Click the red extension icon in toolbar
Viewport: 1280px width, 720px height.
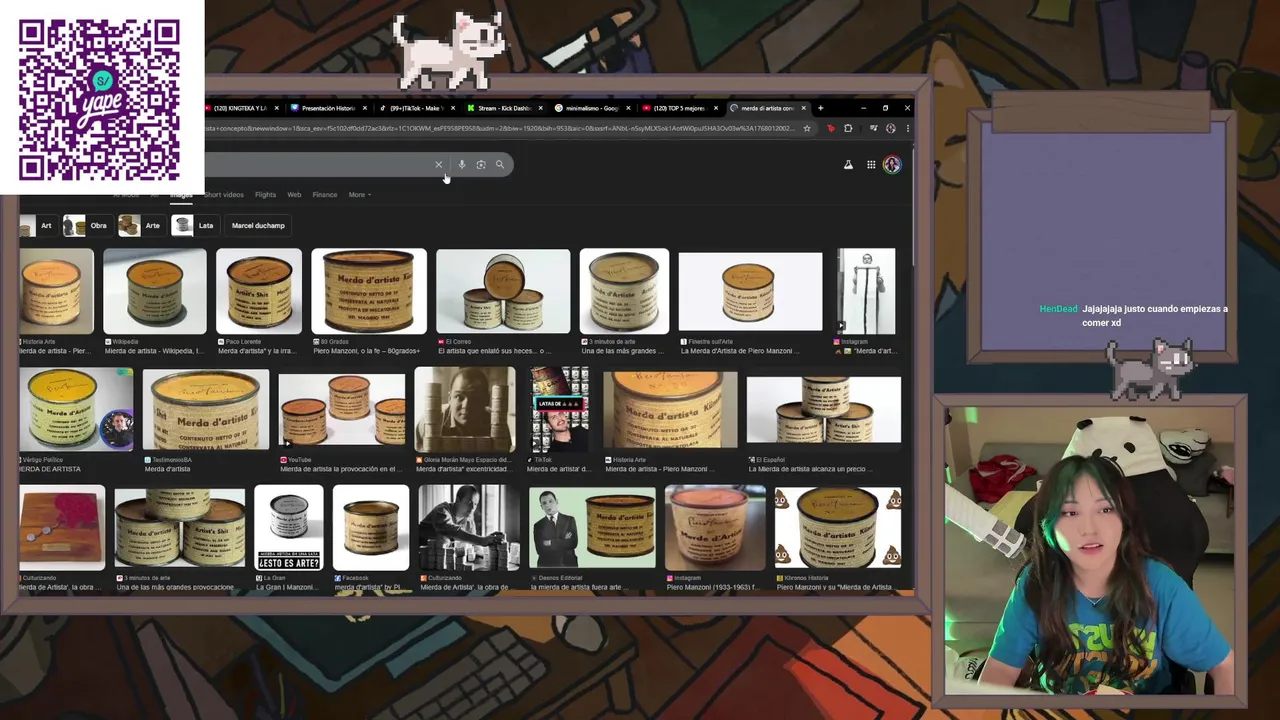[x=830, y=128]
